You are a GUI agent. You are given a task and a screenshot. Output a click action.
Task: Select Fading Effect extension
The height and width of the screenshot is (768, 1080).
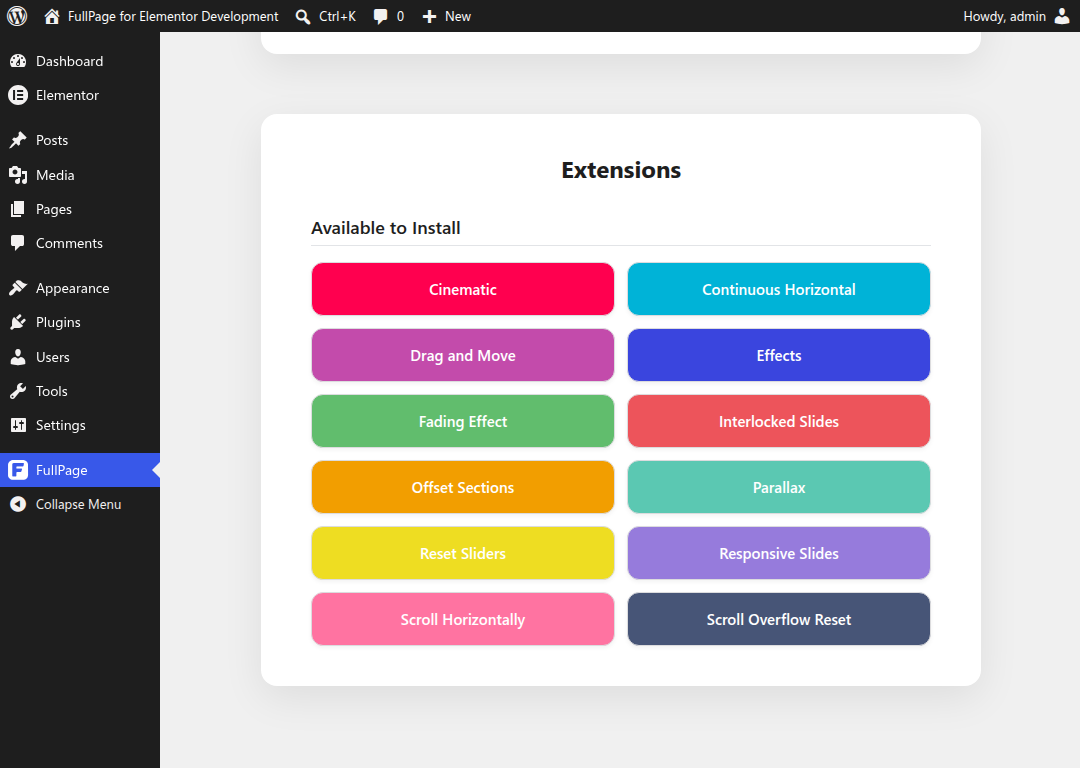[x=463, y=422]
